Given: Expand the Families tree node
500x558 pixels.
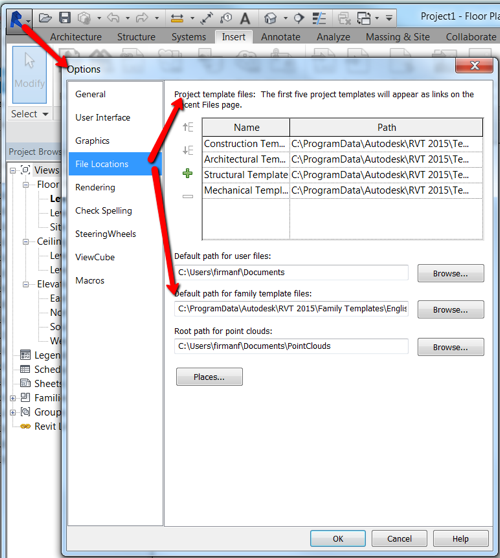Looking at the screenshot, I should (13, 398).
